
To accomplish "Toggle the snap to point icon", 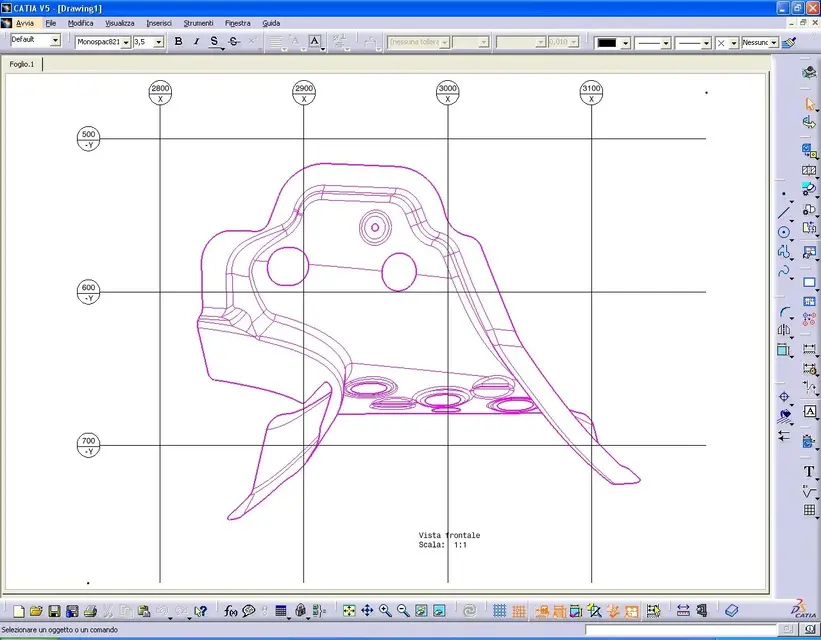I will [x=518, y=611].
